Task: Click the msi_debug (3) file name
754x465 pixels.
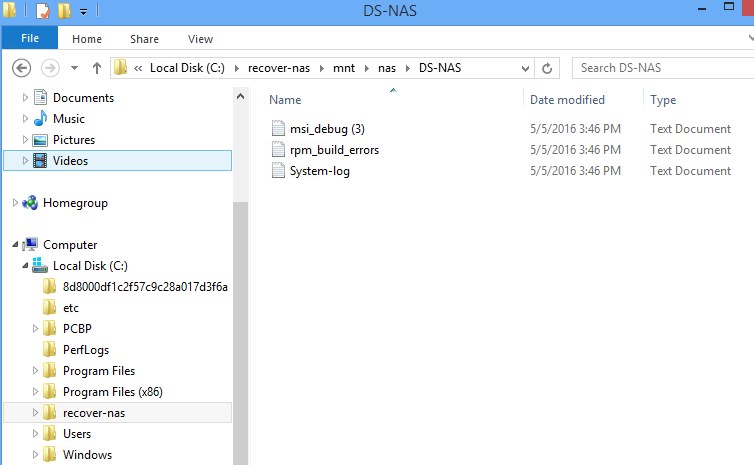Action: 327,129
